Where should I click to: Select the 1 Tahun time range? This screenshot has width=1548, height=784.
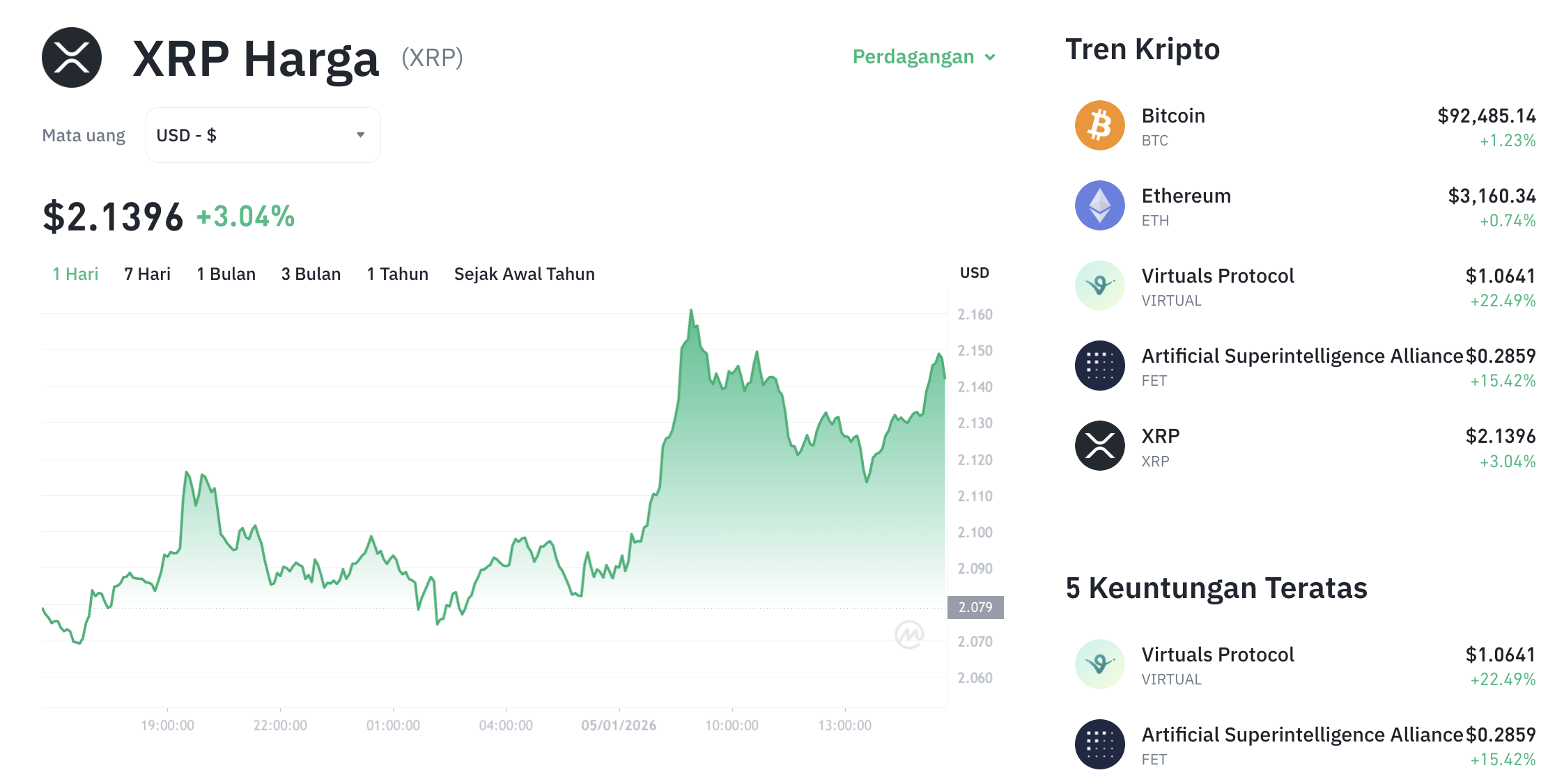click(397, 274)
